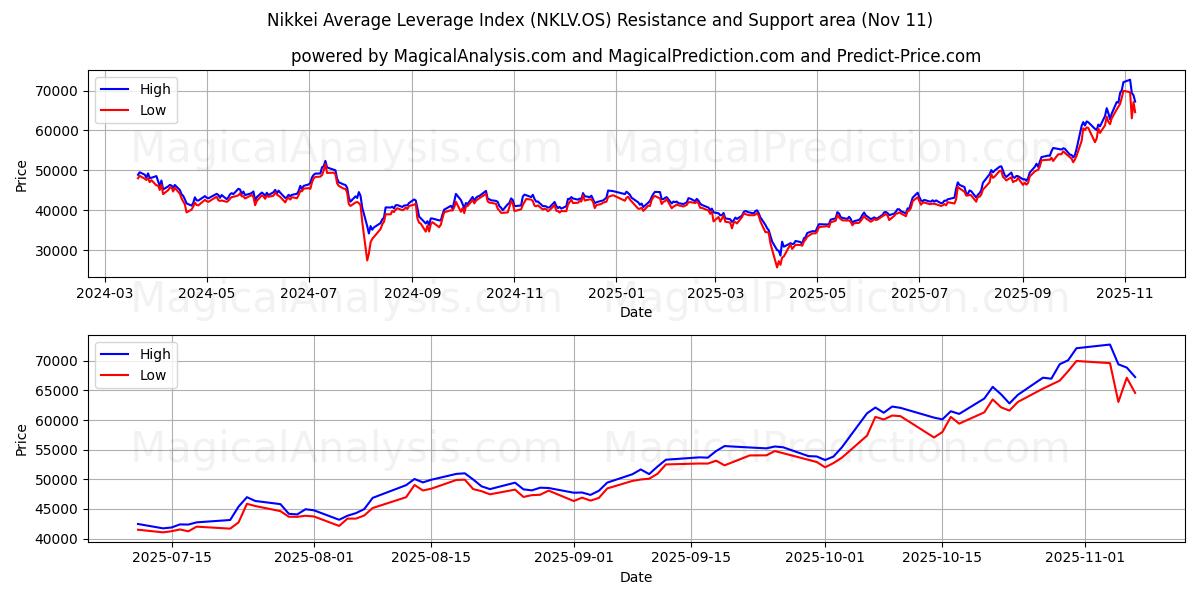Select the 2024-07 date tick label
Image resolution: width=1200 pixels, height=600 pixels.
308,291
